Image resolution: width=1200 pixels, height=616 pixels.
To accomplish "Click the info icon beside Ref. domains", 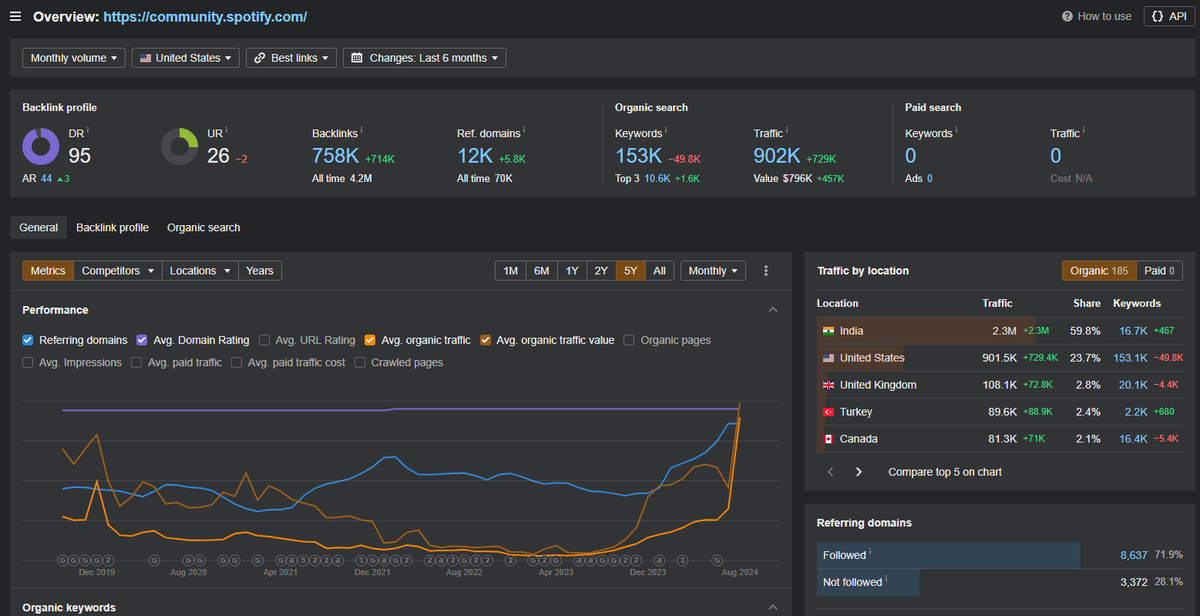I will [x=523, y=131].
